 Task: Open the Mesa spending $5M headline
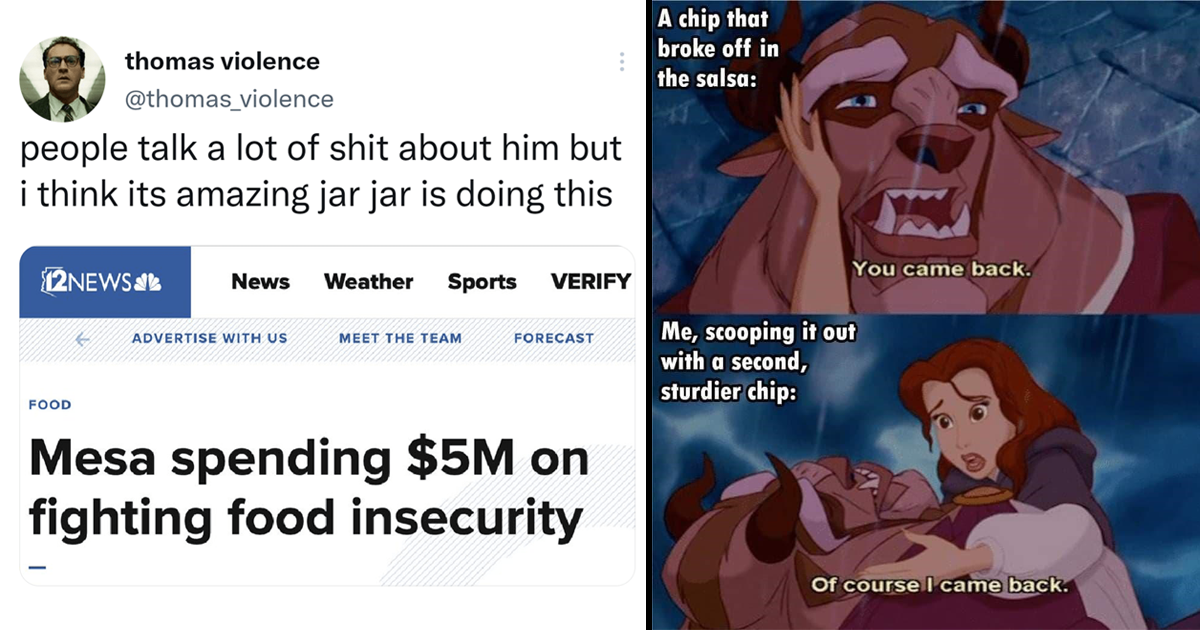coord(308,488)
